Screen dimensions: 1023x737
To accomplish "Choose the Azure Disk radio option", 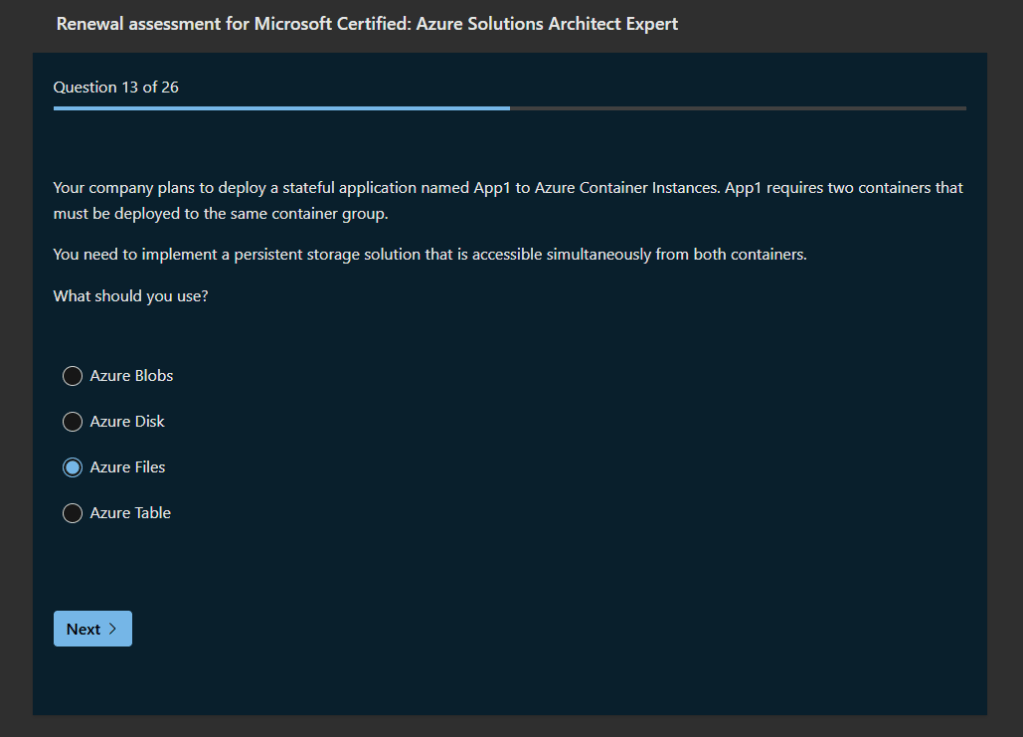I will (x=72, y=422).
